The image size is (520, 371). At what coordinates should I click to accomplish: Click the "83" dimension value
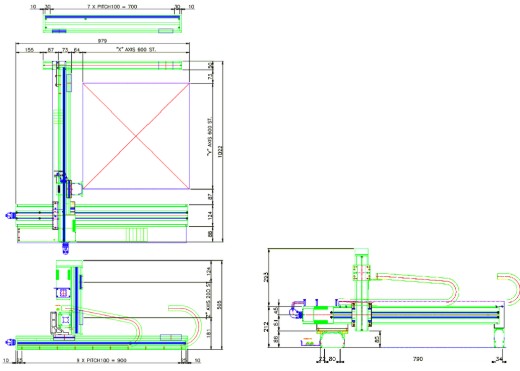pyautogui.click(x=377, y=339)
